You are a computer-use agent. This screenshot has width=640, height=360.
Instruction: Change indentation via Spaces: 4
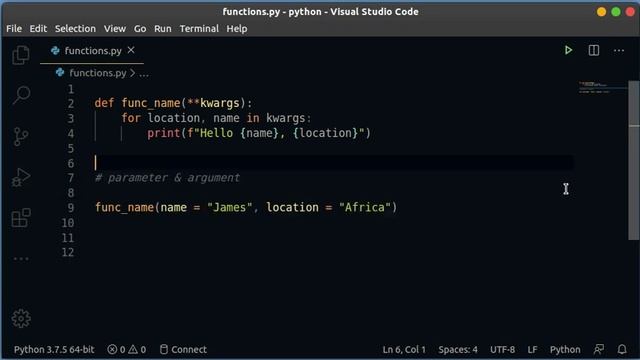[458, 349]
